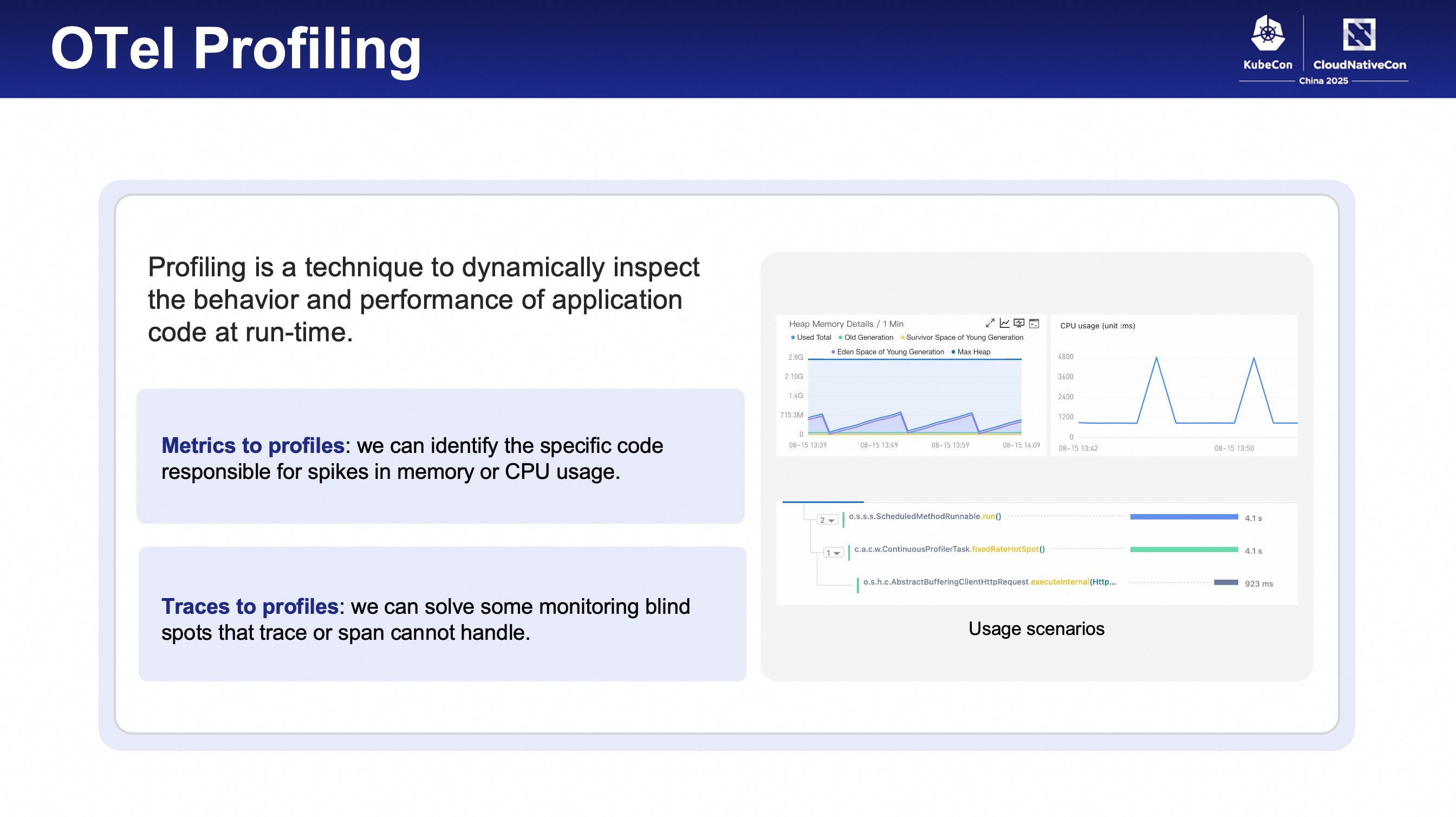Collapse the ContinuousProfilerTask node with dropdown 1
This screenshot has width=1456, height=817.
tap(833, 553)
